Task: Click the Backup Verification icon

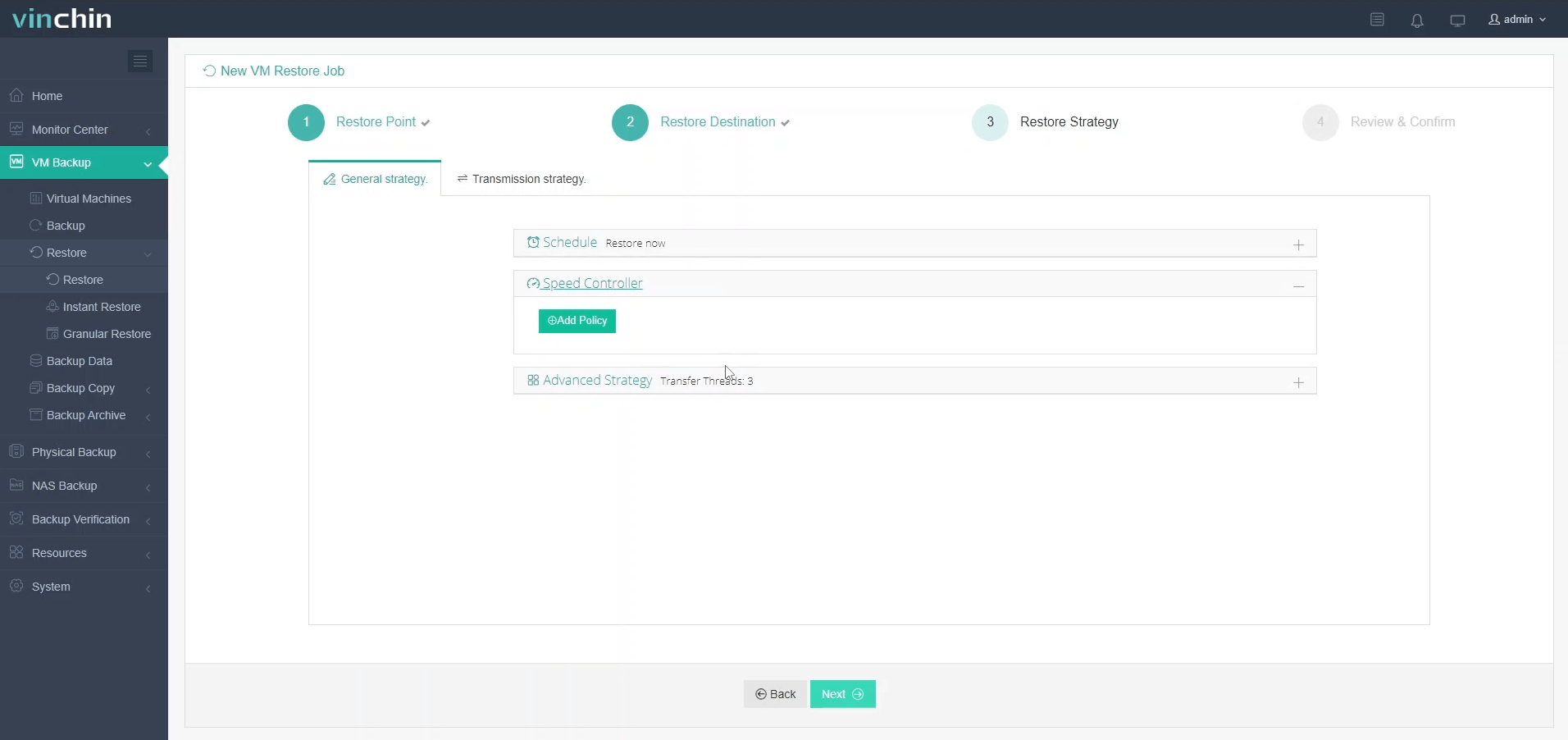Action: pos(16,518)
